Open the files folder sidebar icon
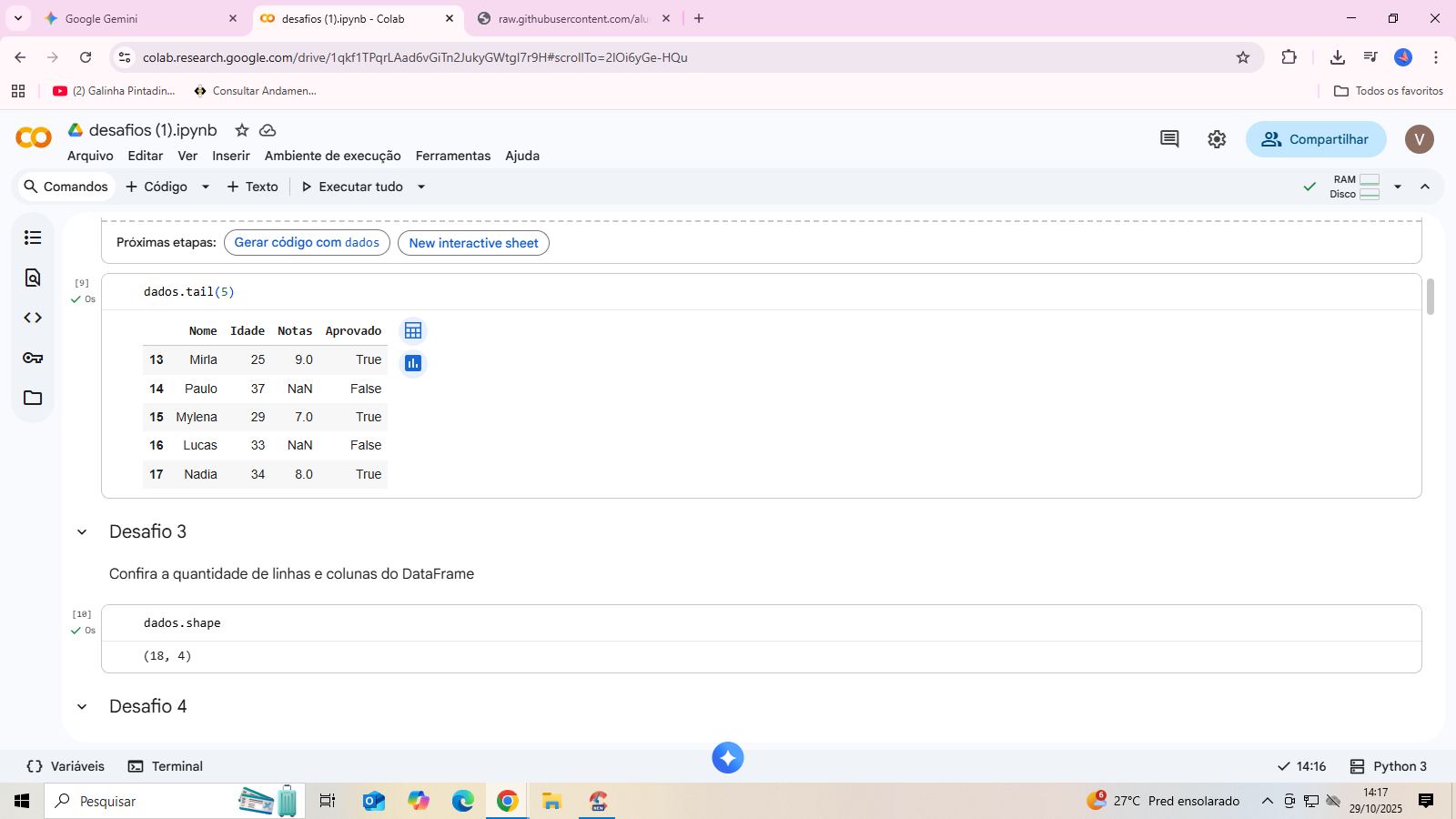The image size is (1456, 819). point(33,398)
